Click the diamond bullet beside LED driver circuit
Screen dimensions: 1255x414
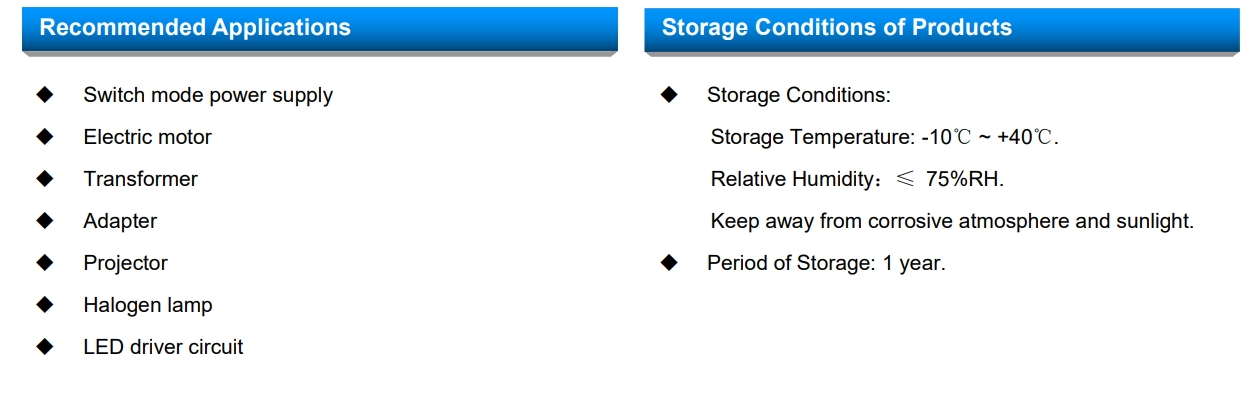coord(45,347)
